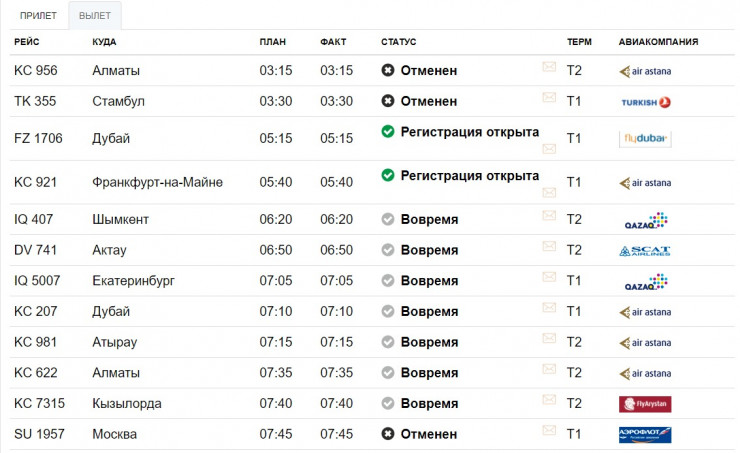
Task: Click the Turkish Airlines logo
Action: (645, 101)
